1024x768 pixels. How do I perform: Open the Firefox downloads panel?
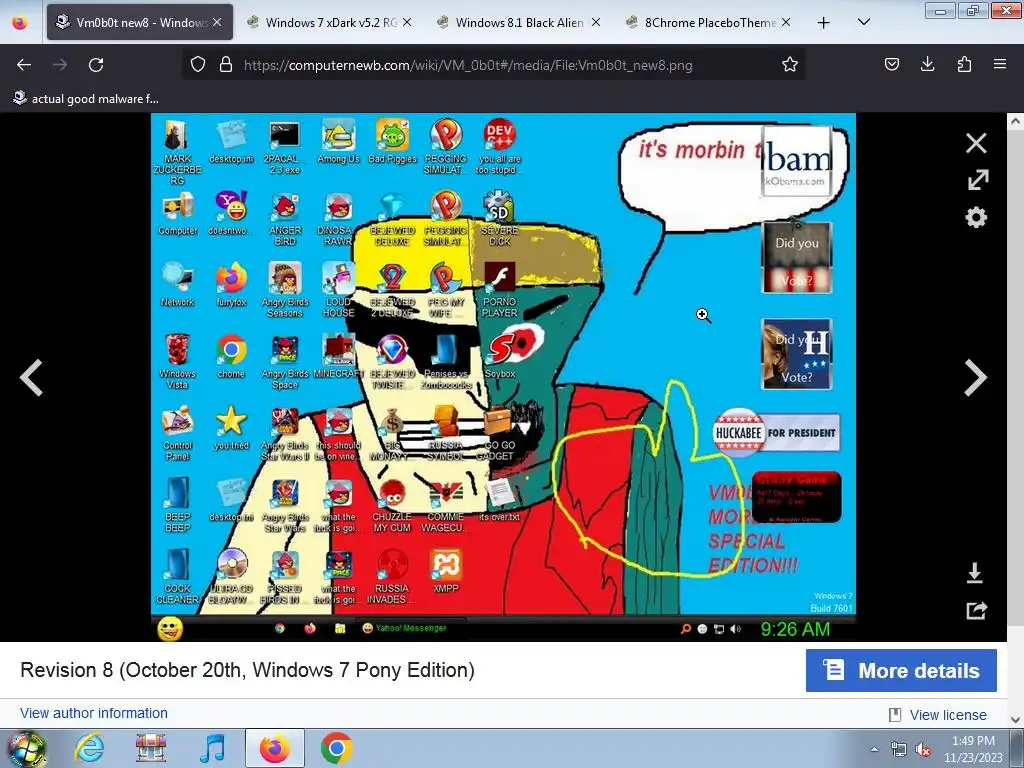click(x=927, y=64)
